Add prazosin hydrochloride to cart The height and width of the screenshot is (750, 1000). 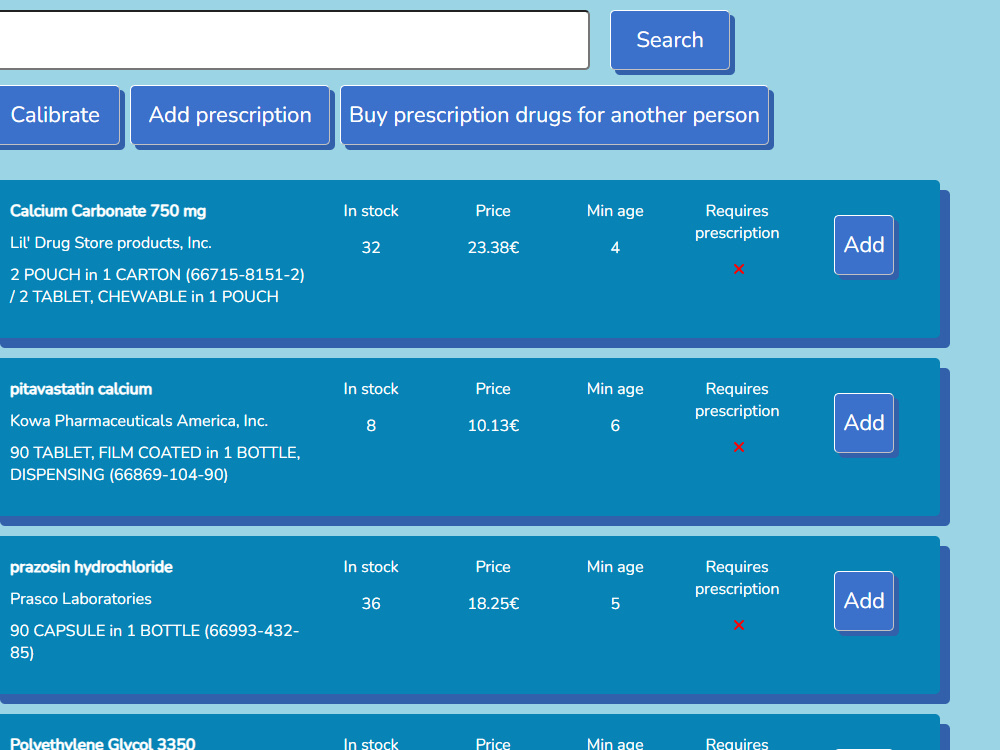(x=864, y=601)
